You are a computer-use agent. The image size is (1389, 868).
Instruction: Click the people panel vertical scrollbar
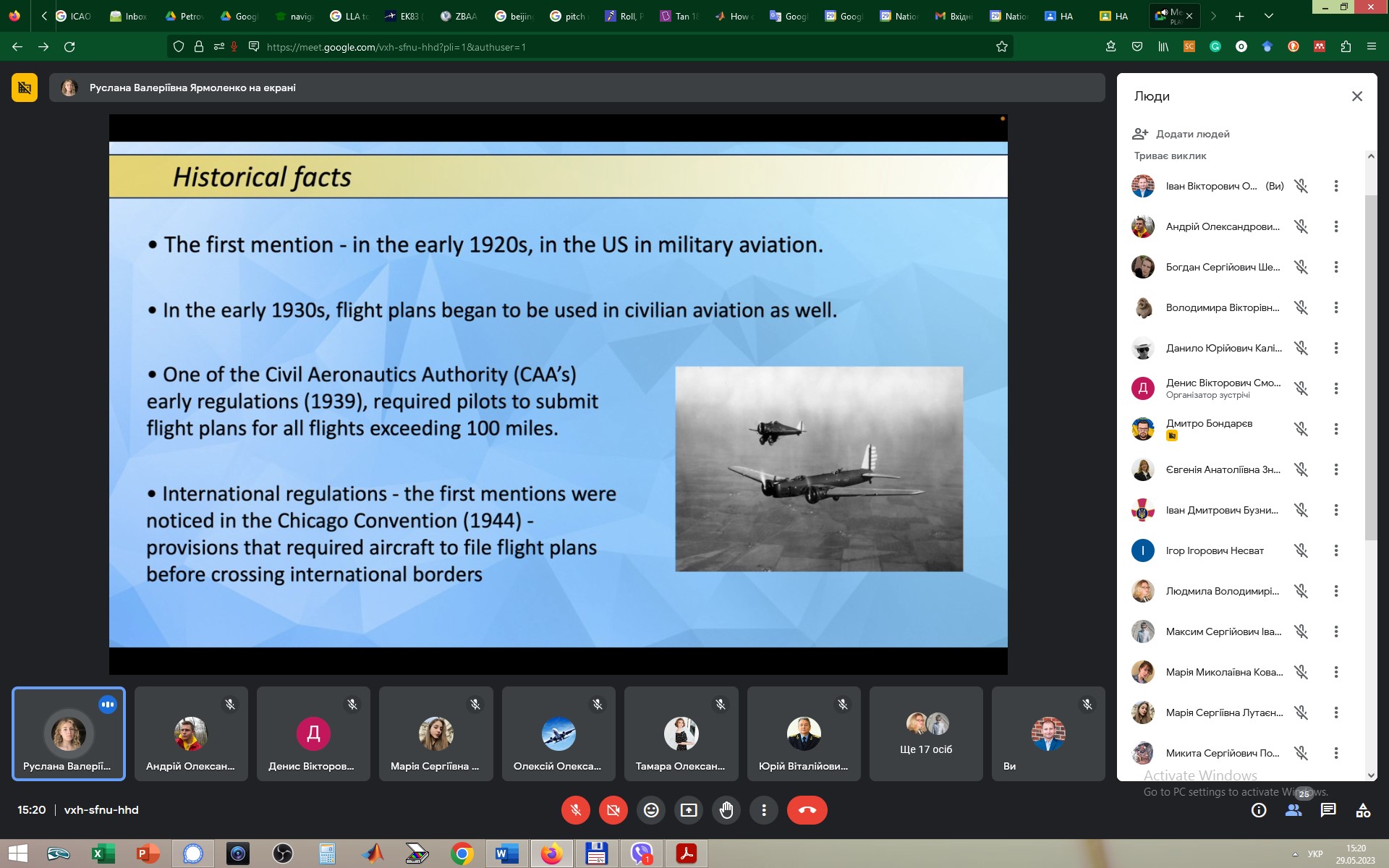click(x=1370, y=367)
